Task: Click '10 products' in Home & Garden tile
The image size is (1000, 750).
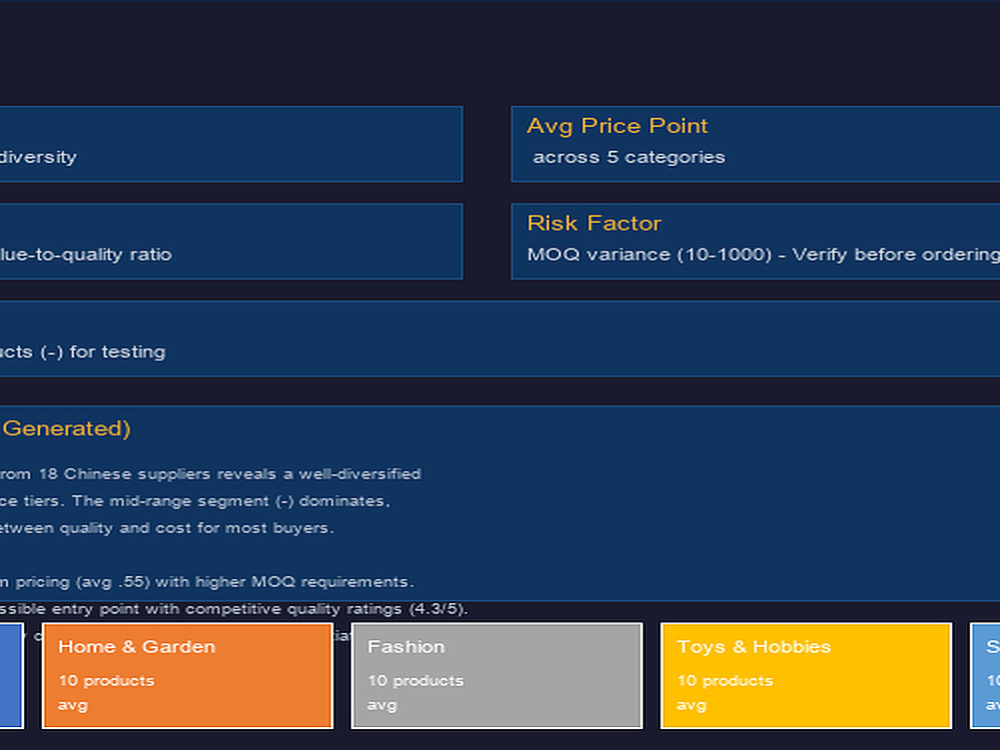Action: pos(107,681)
